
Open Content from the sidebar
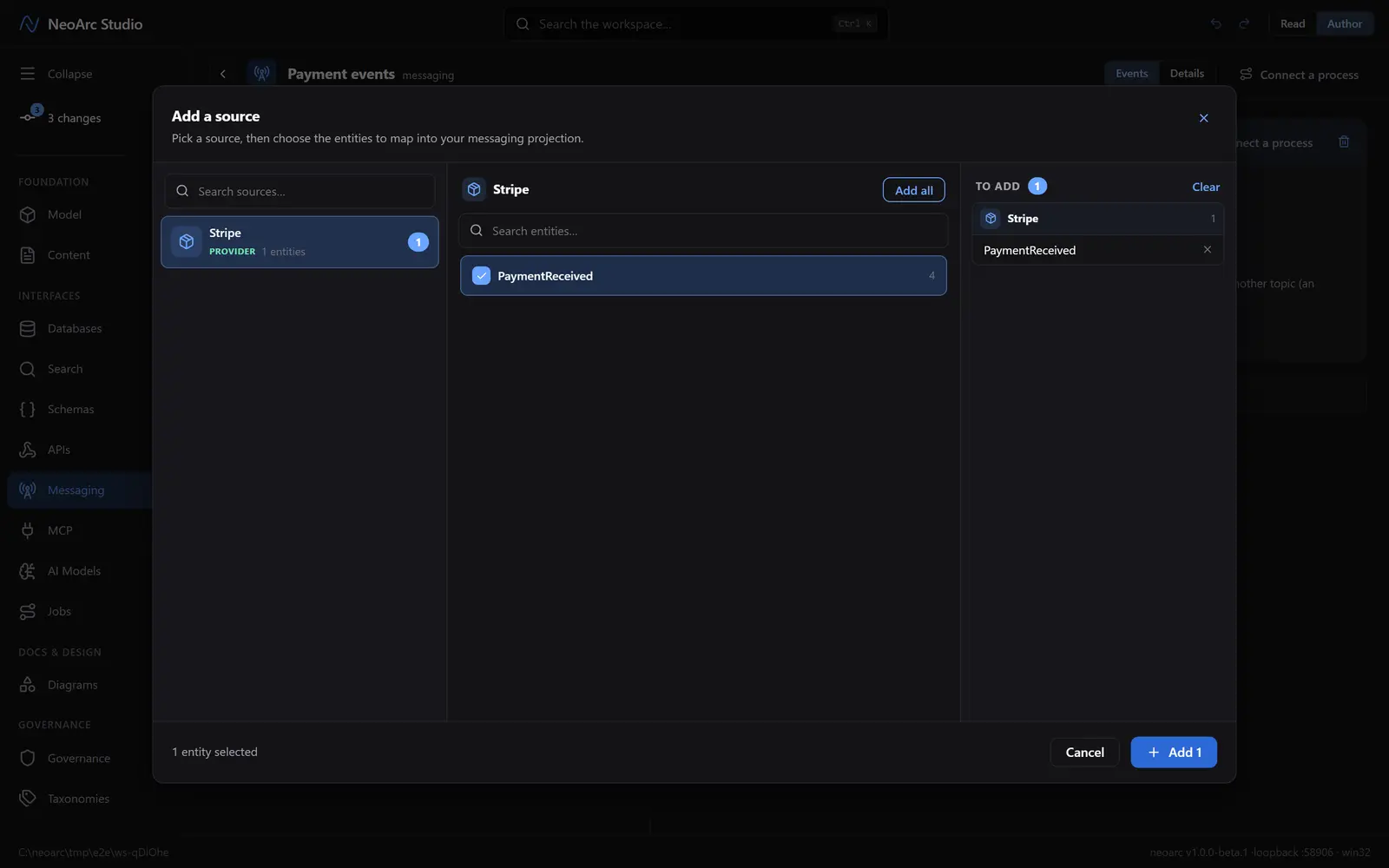(69, 255)
